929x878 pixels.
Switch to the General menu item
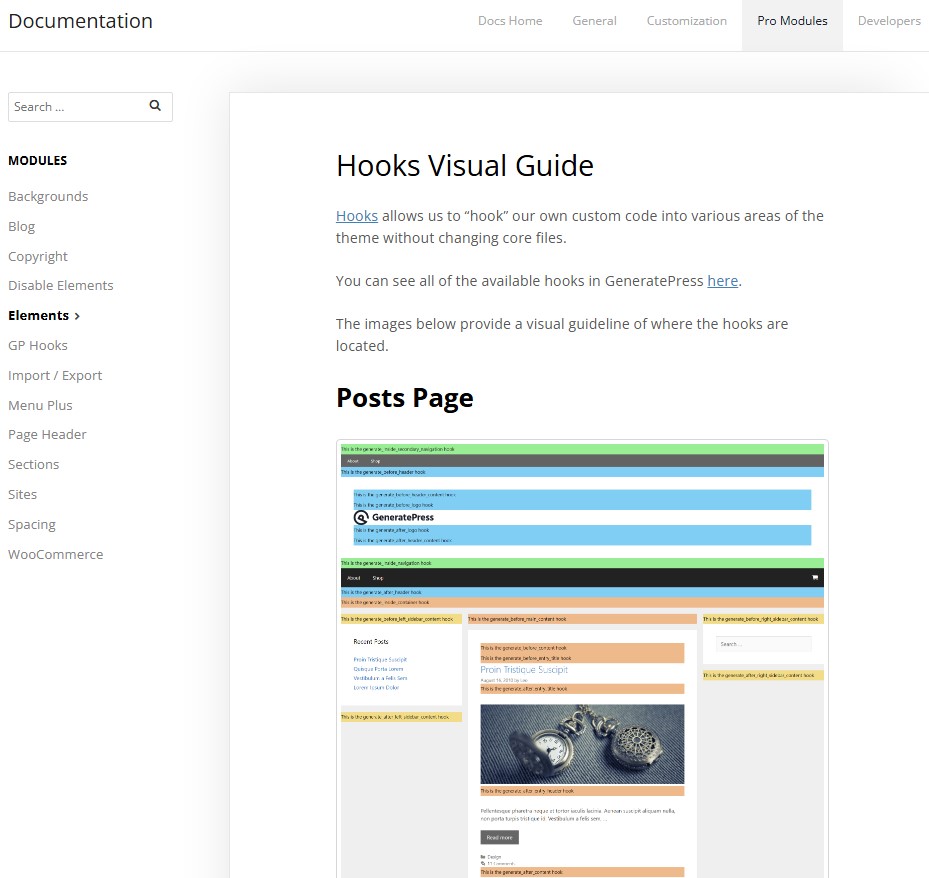pyautogui.click(x=594, y=21)
